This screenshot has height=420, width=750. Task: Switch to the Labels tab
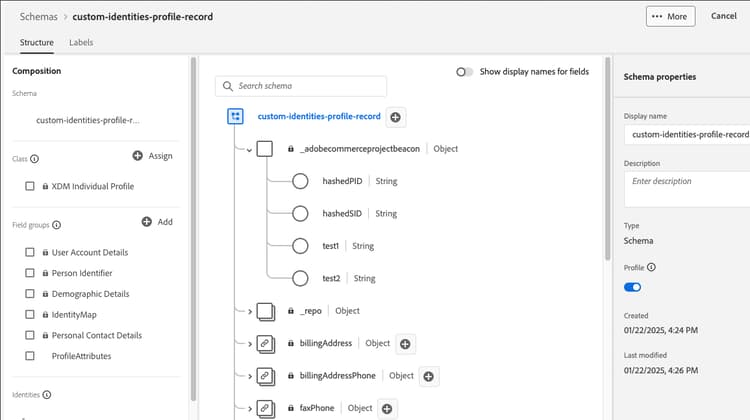click(x=81, y=43)
